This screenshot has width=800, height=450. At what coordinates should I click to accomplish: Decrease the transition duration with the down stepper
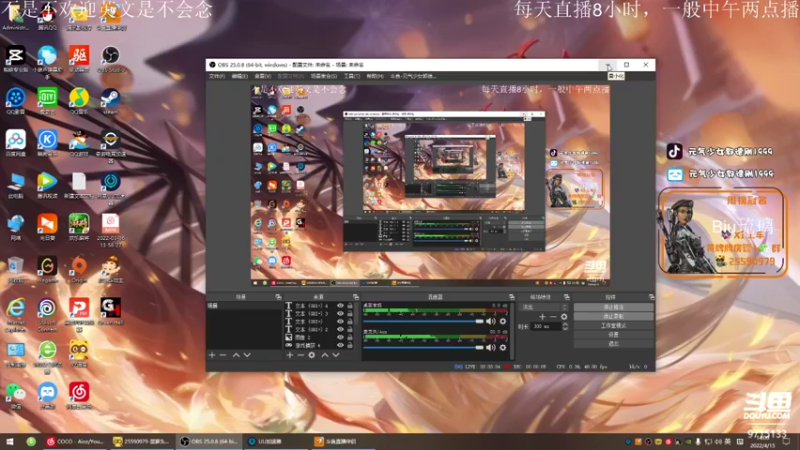565,329
